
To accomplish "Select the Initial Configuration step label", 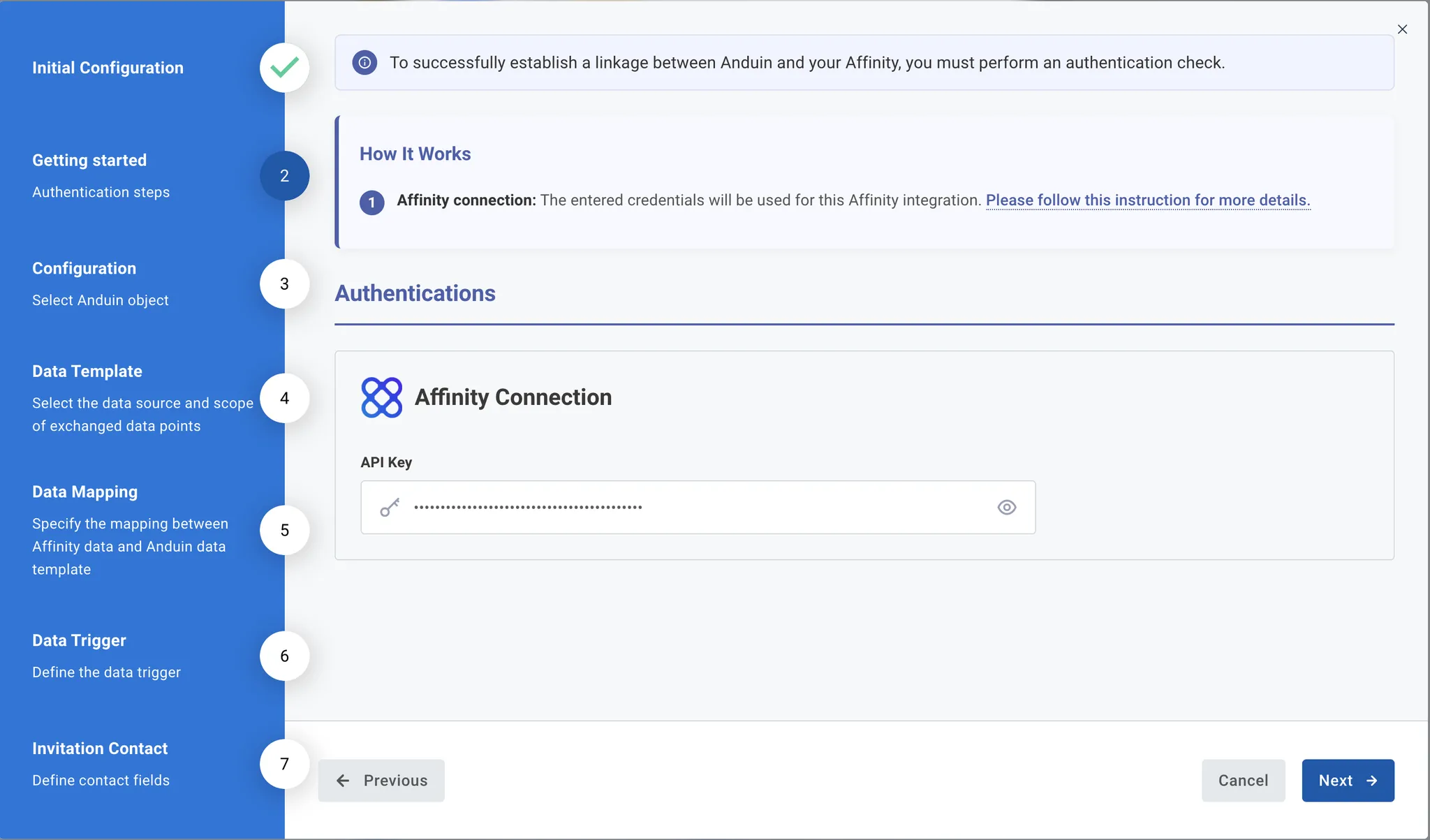I will pos(108,68).
